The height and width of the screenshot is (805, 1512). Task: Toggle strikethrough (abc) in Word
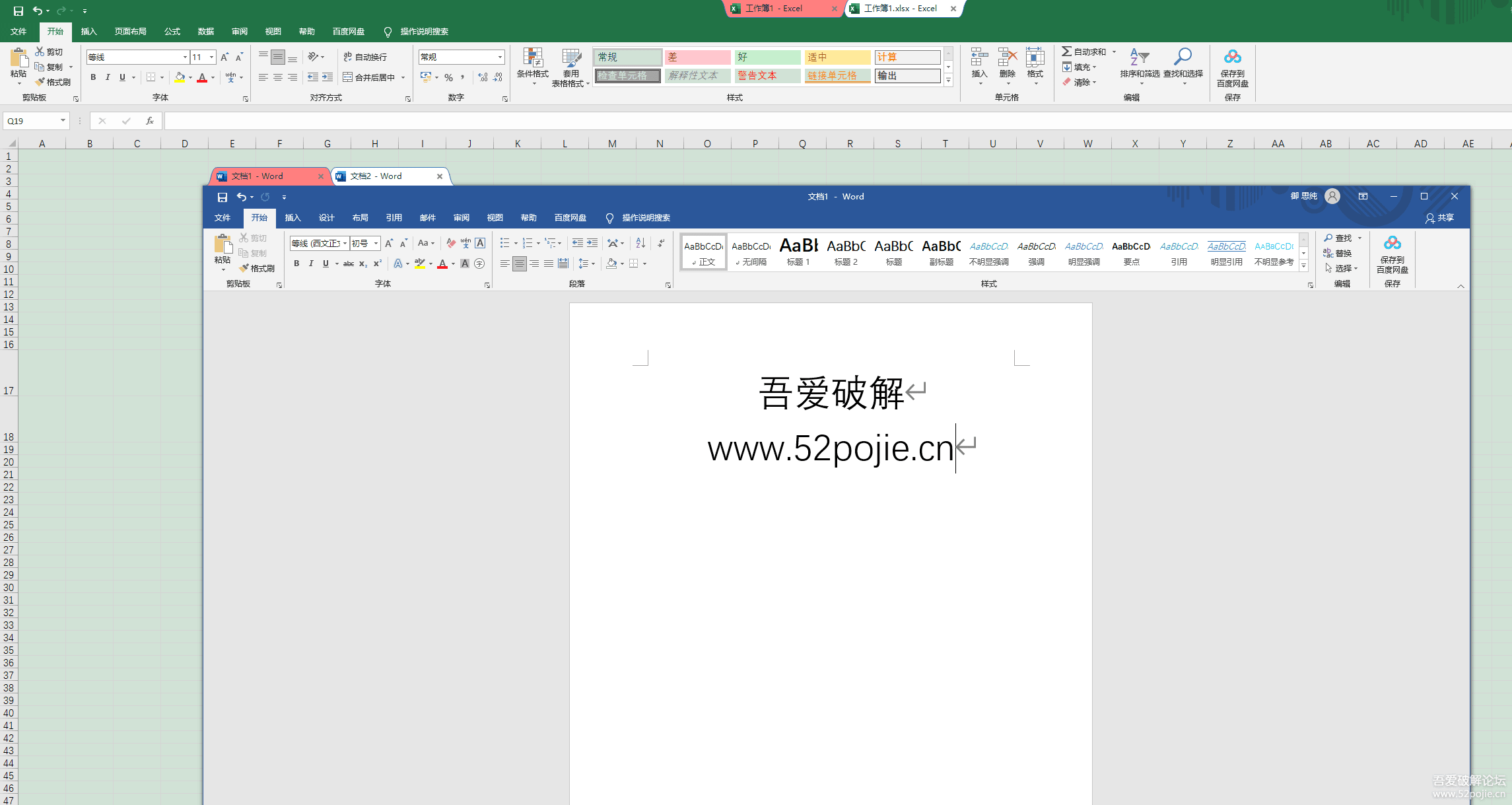[x=349, y=263]
